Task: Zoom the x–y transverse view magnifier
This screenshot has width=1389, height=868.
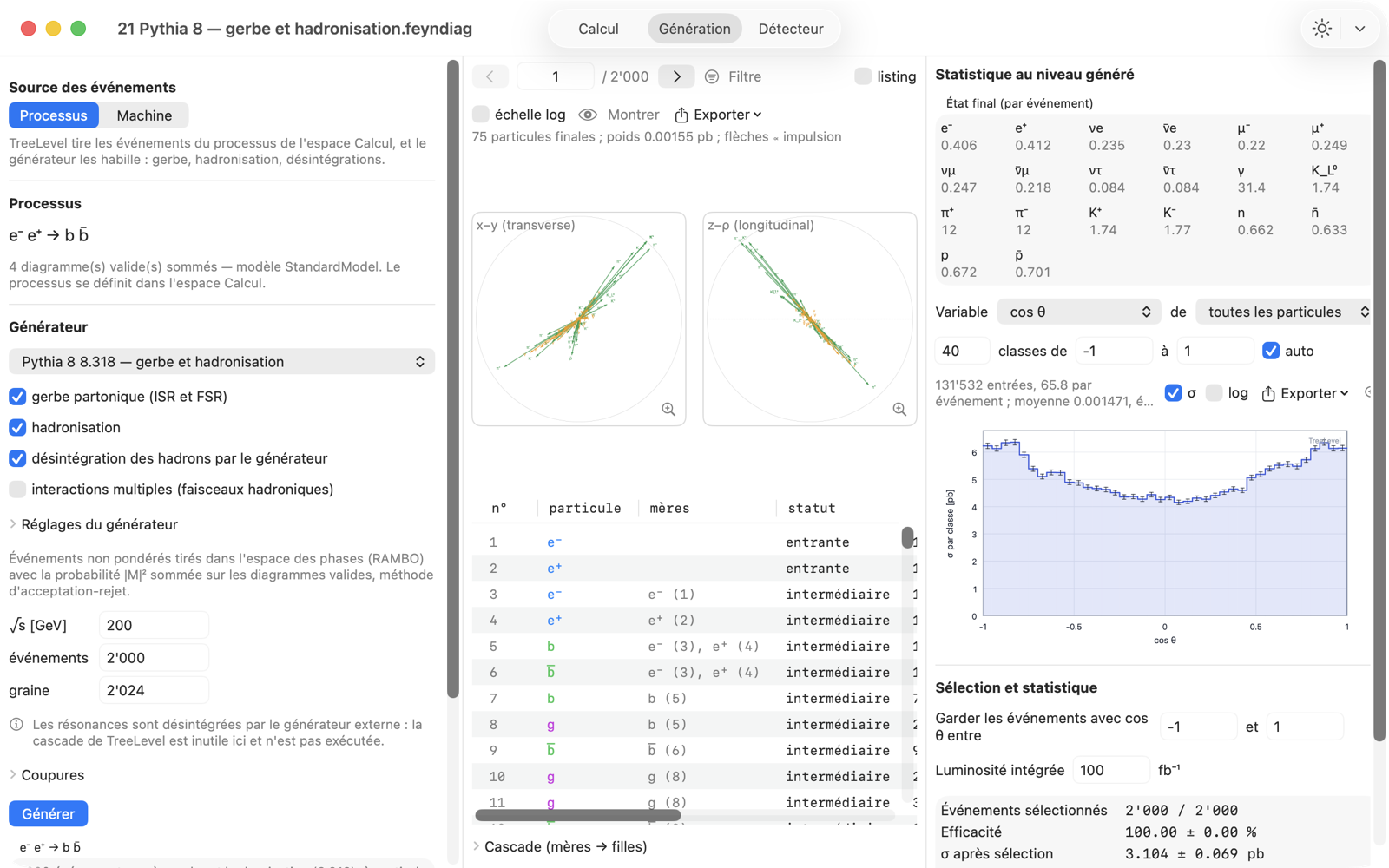Action: tap(668, 409)
